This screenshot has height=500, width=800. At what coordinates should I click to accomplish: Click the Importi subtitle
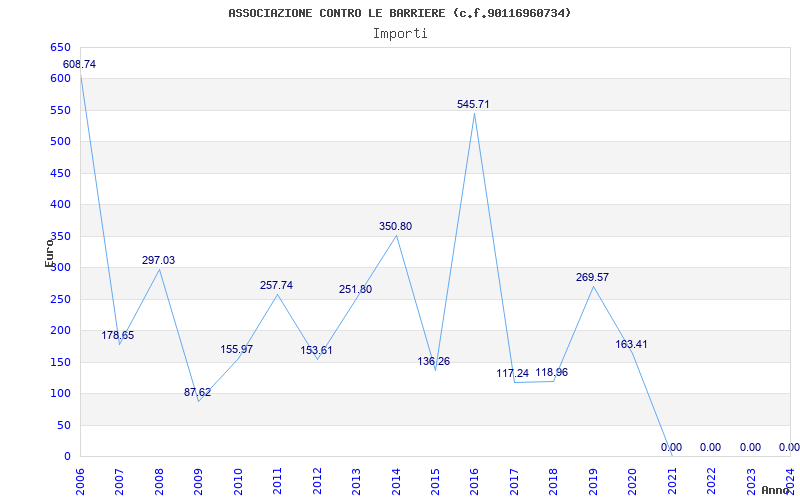point(400,34)
